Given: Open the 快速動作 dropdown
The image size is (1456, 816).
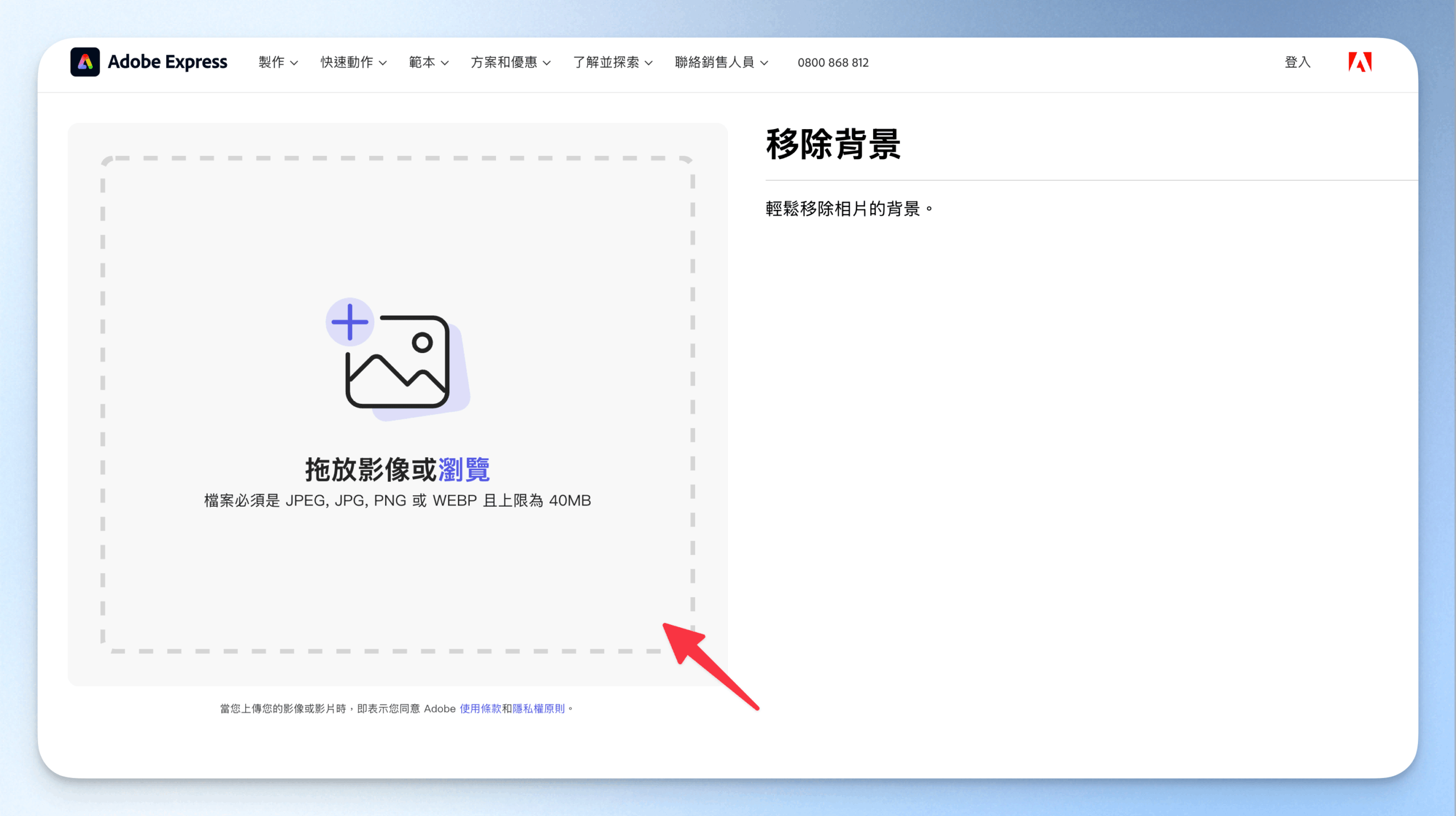Looking at the screenshot, I should pyautogui.click(x=353, y=62).
